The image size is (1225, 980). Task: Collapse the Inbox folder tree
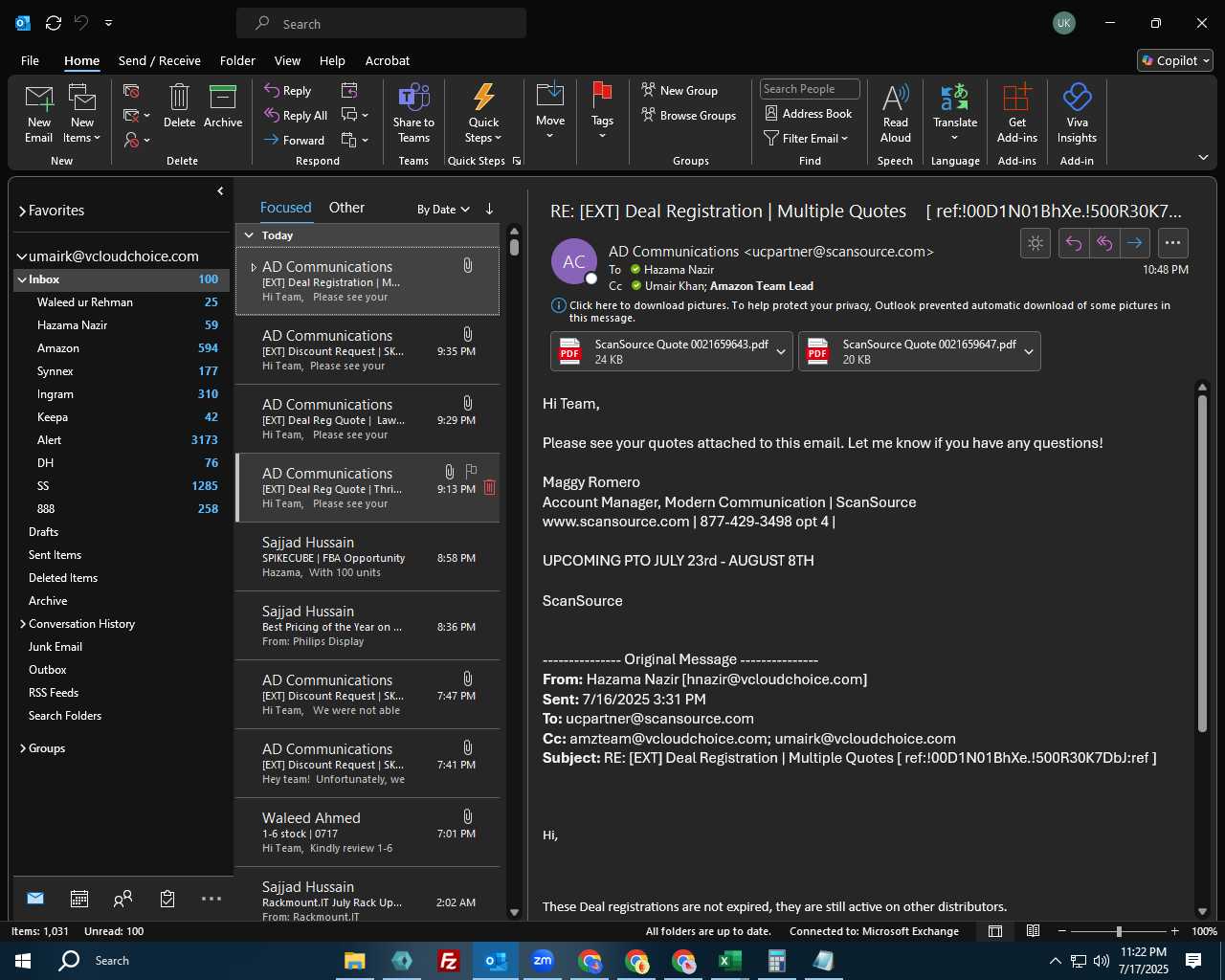pos(21,279)
